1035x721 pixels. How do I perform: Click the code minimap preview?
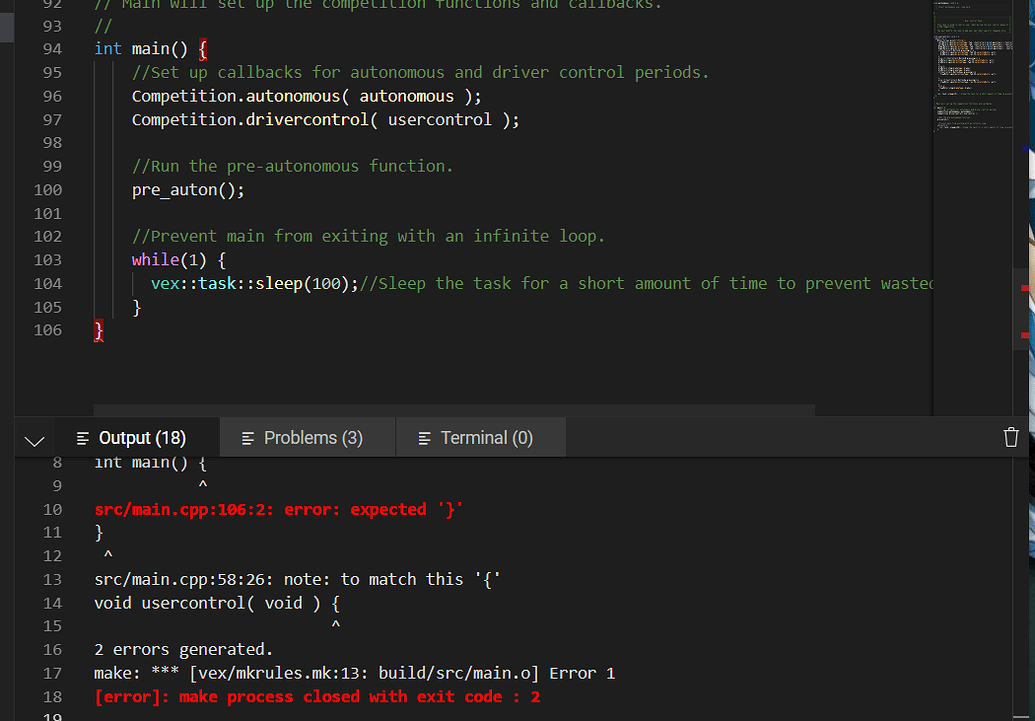tap(972, 80)
